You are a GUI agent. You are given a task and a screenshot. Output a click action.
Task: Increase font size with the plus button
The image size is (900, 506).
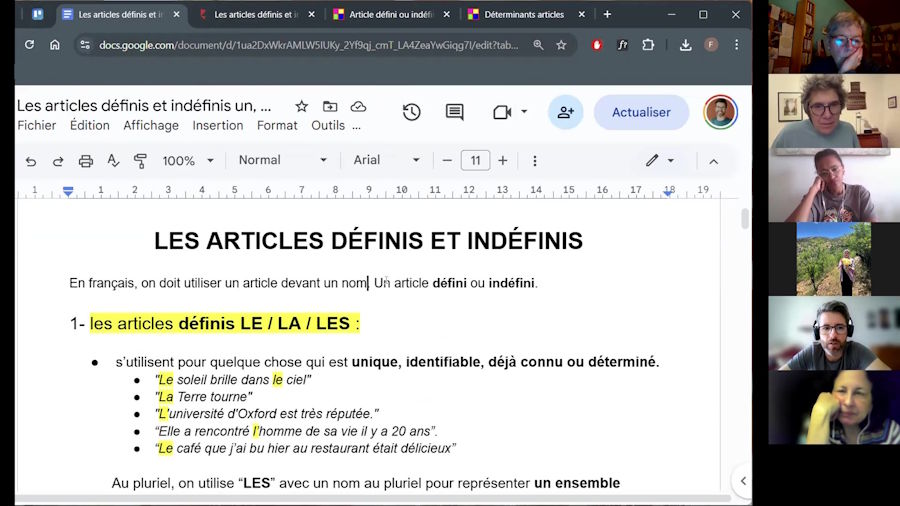click(x=503, y=161)
